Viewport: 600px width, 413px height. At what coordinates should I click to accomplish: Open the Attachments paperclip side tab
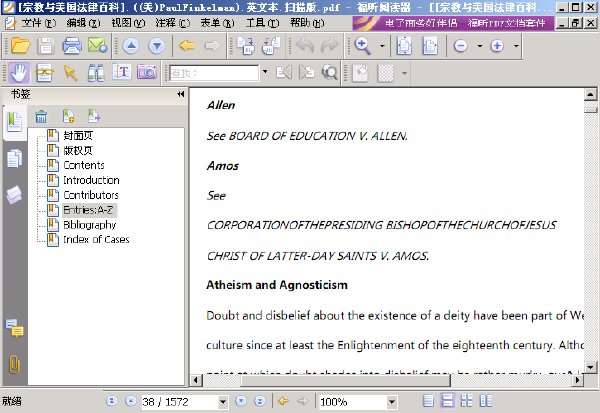click(x=15, y=364)
